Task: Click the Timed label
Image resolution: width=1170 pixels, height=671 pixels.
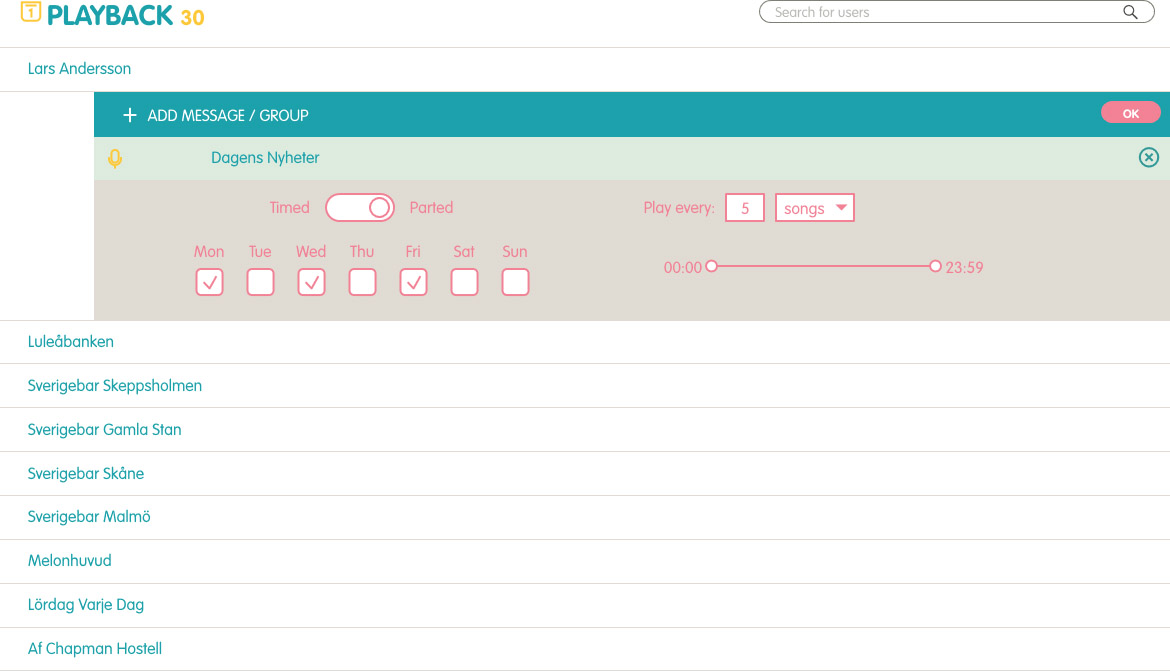Action: (290, 207)
